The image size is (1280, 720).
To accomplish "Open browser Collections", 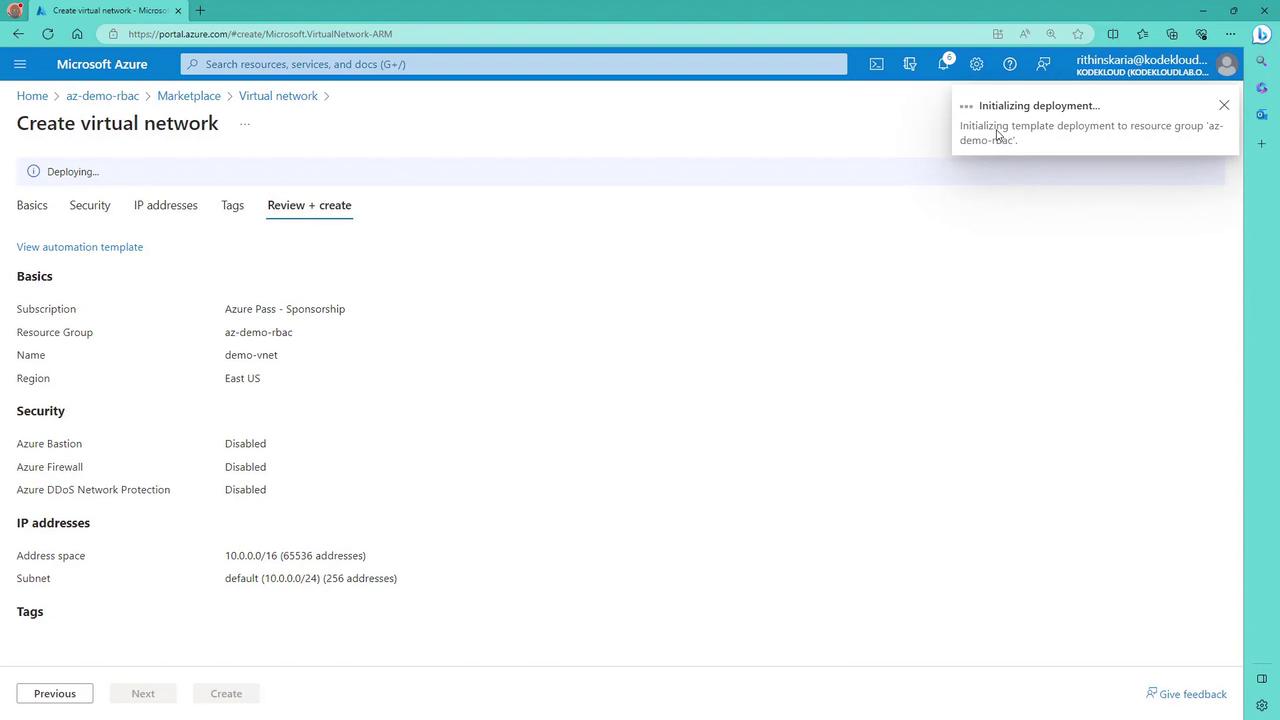I will (1172, 34).
